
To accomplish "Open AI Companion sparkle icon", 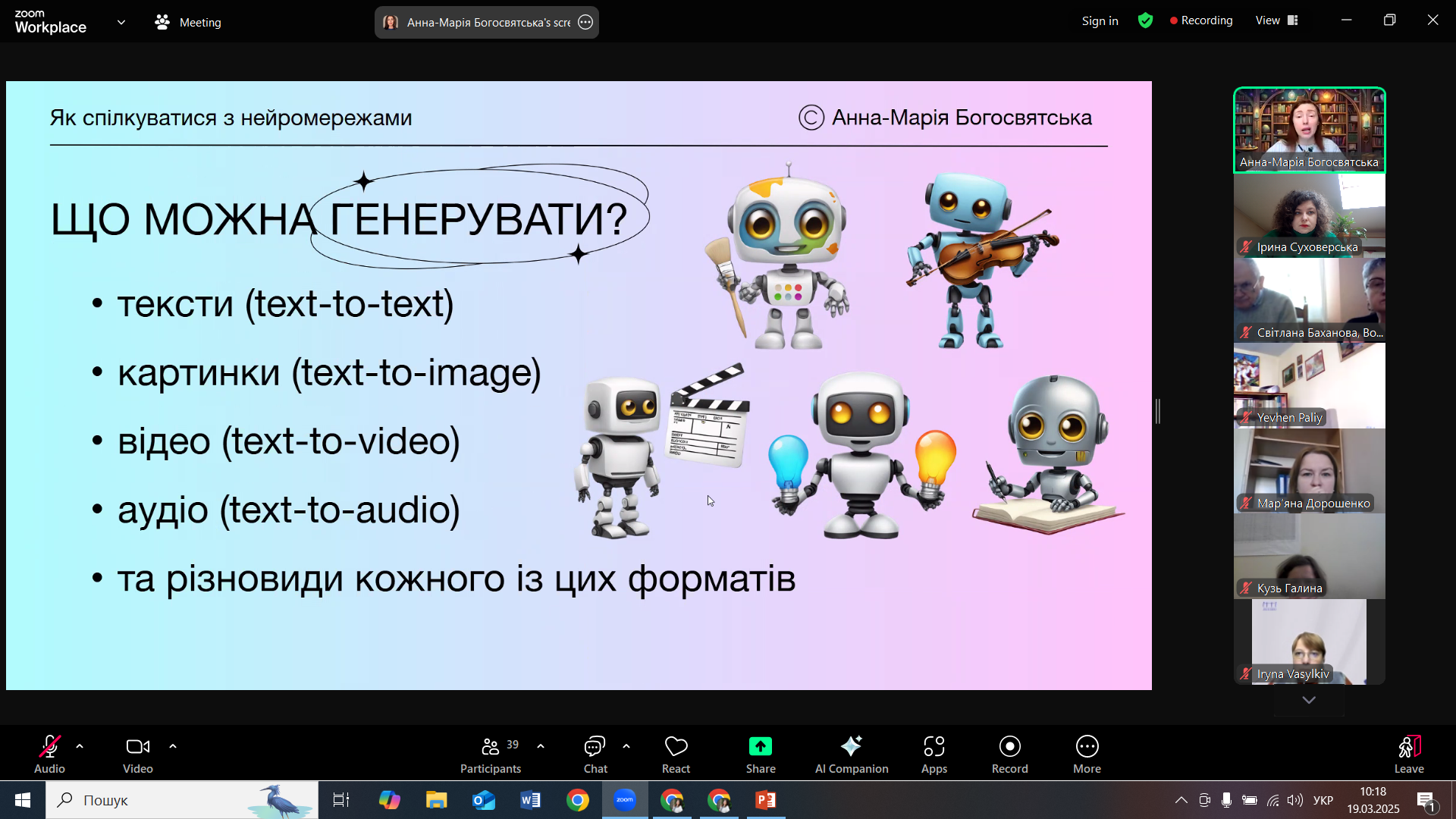I will click(x=851, y=747).
